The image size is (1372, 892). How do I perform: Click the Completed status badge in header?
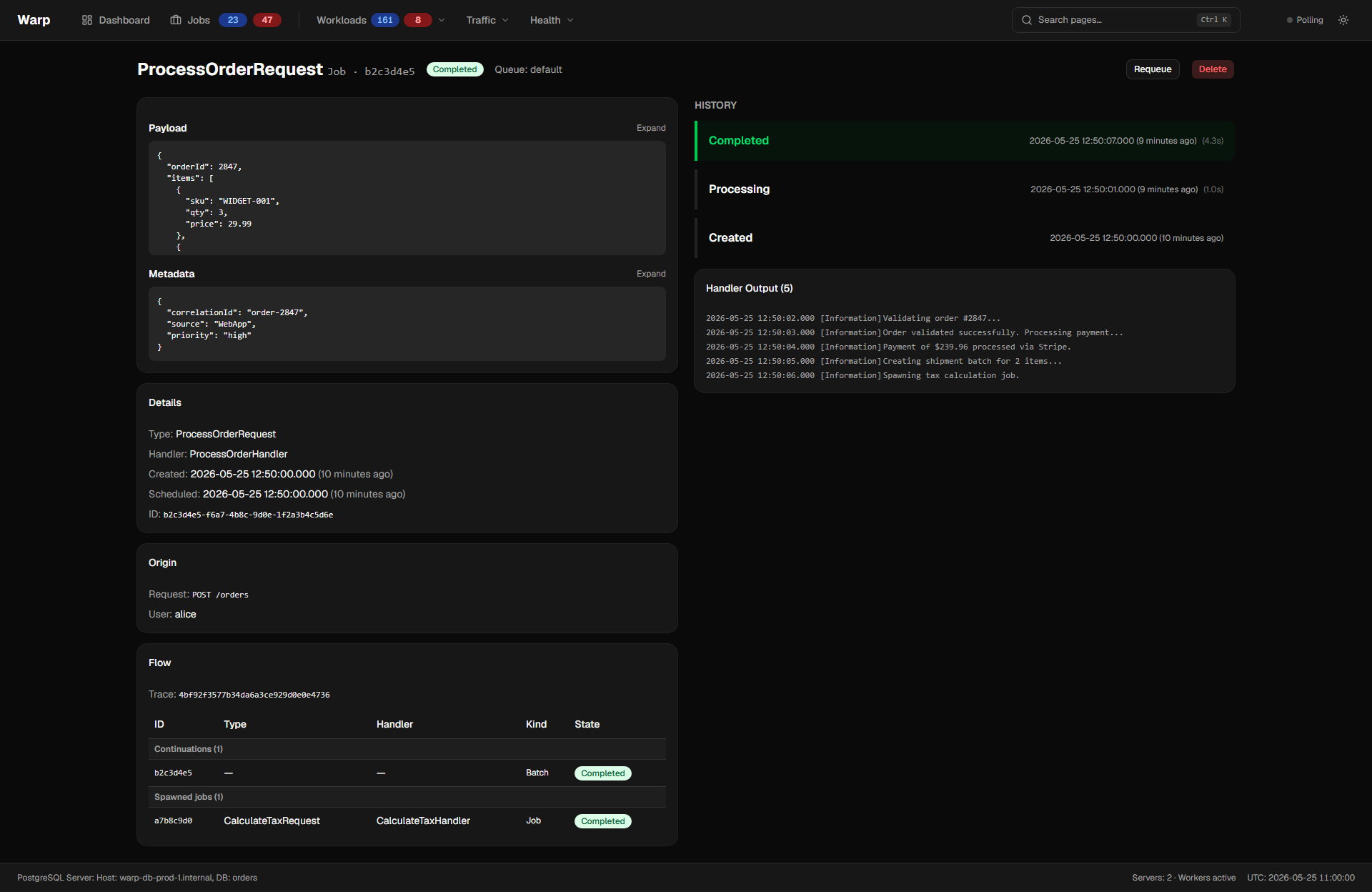455,69
